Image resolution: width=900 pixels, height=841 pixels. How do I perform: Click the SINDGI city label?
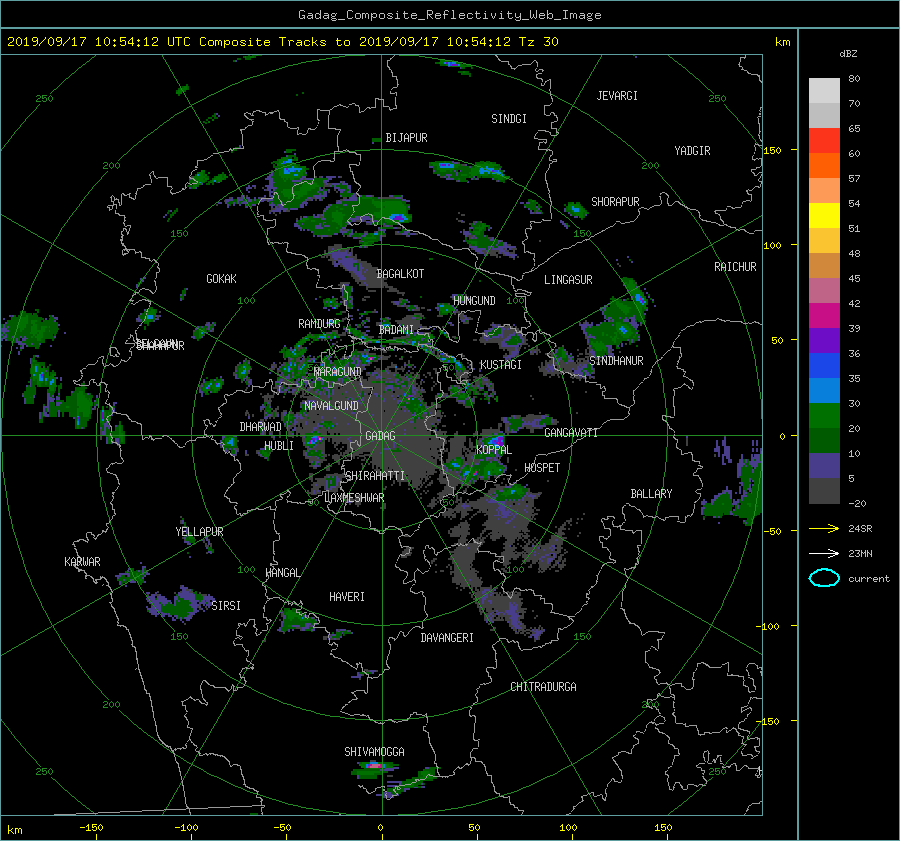coord(509,119)
